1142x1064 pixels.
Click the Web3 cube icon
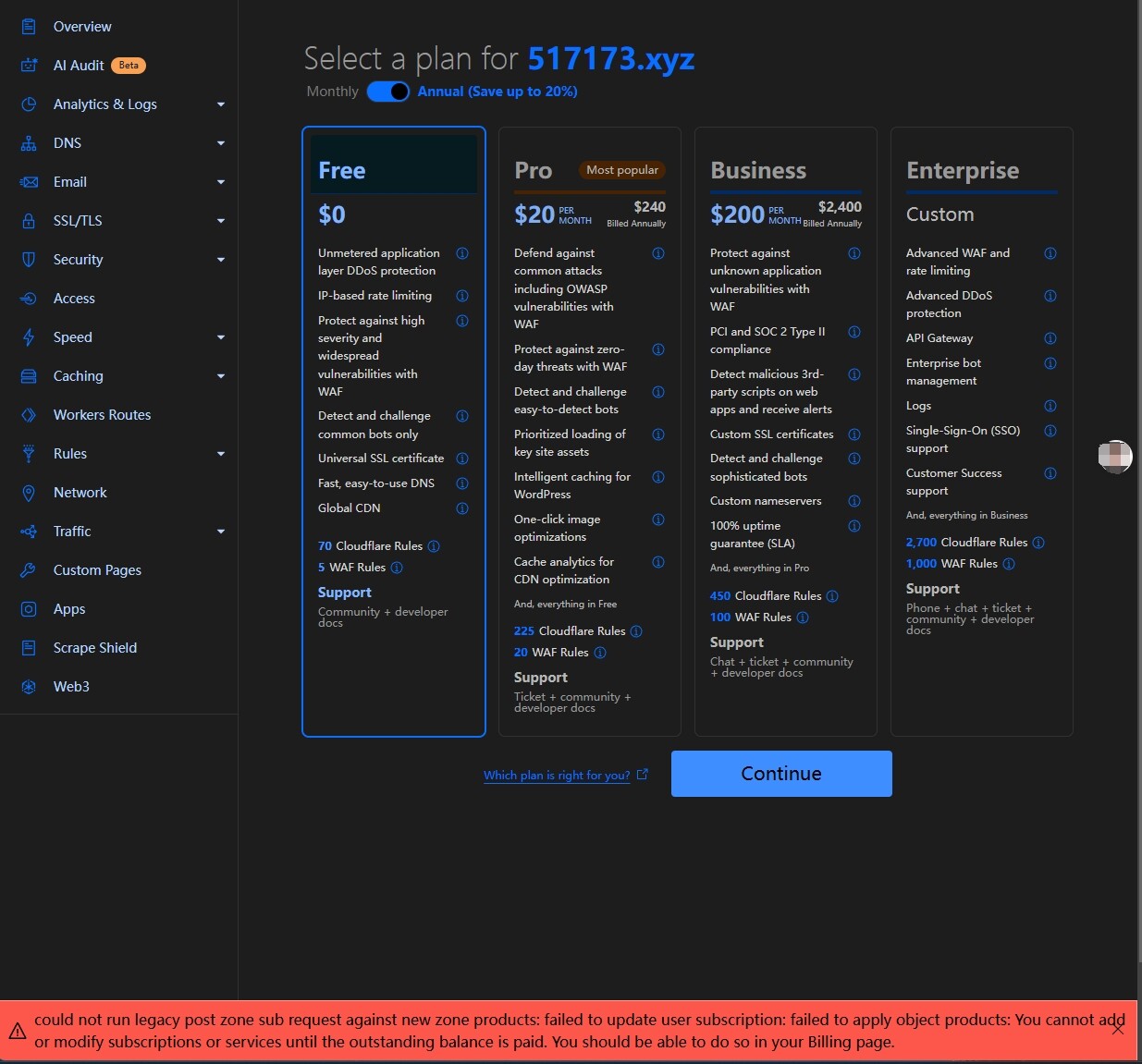[x=29, y=687]
